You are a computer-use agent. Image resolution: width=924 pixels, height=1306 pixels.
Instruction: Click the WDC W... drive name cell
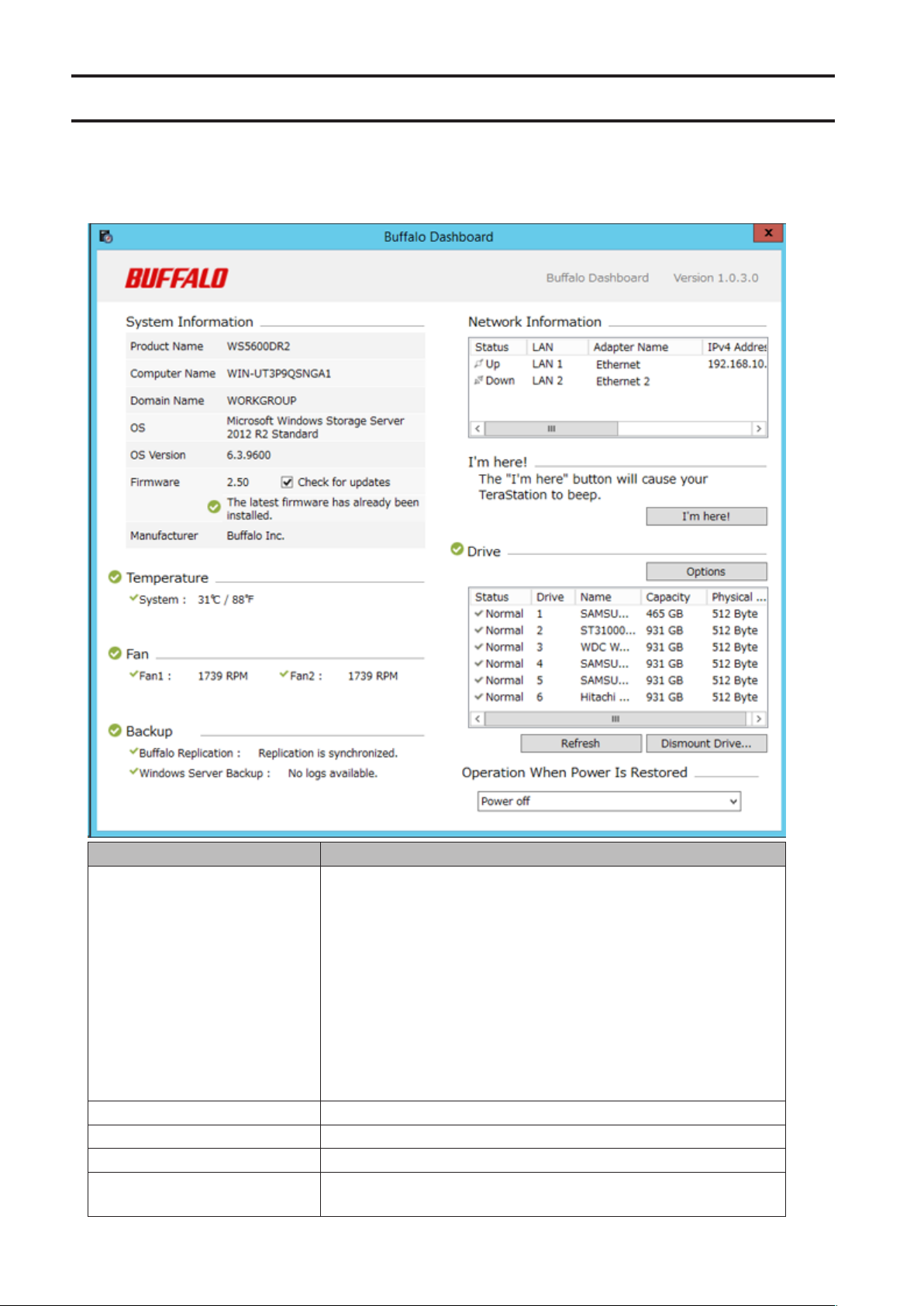pos(605,647)
